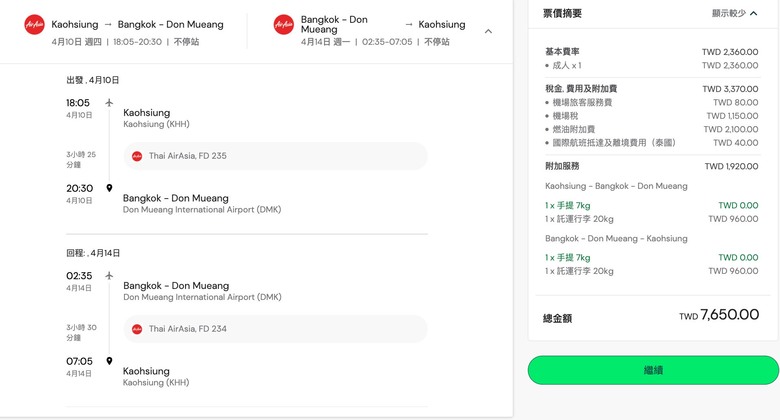This screenshot has height=420, width=780.
Task: Click the 3小時 25 分鐘 duration text
Action: pos(81,160)
